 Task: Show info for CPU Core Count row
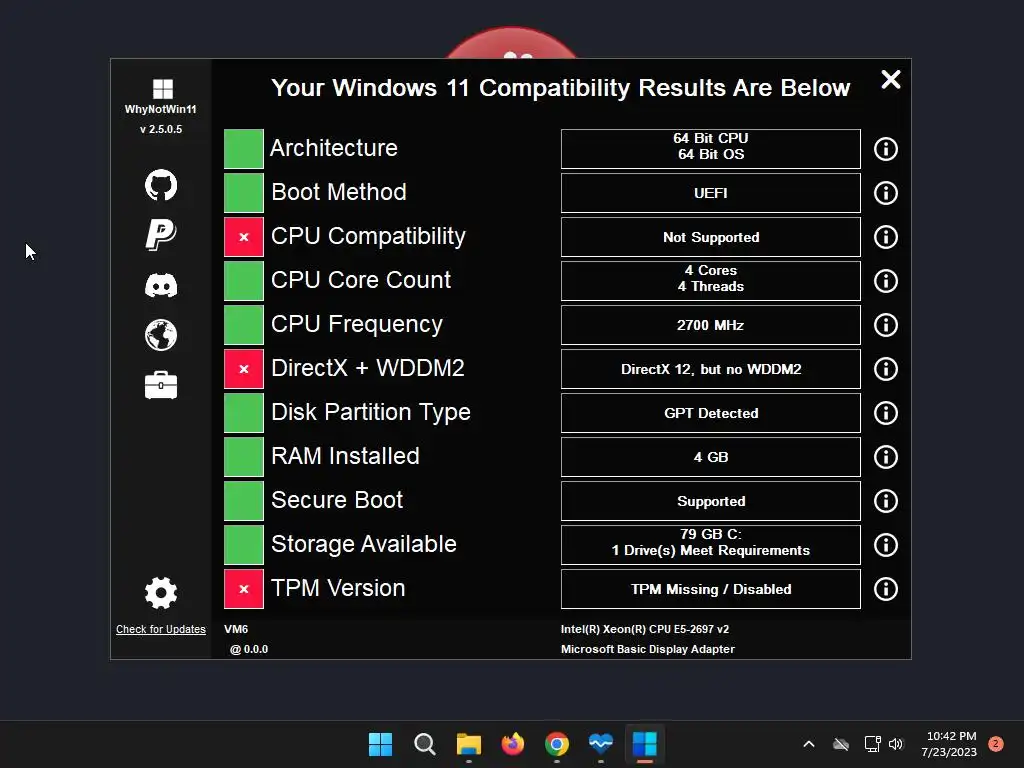(x=886, y=281)
